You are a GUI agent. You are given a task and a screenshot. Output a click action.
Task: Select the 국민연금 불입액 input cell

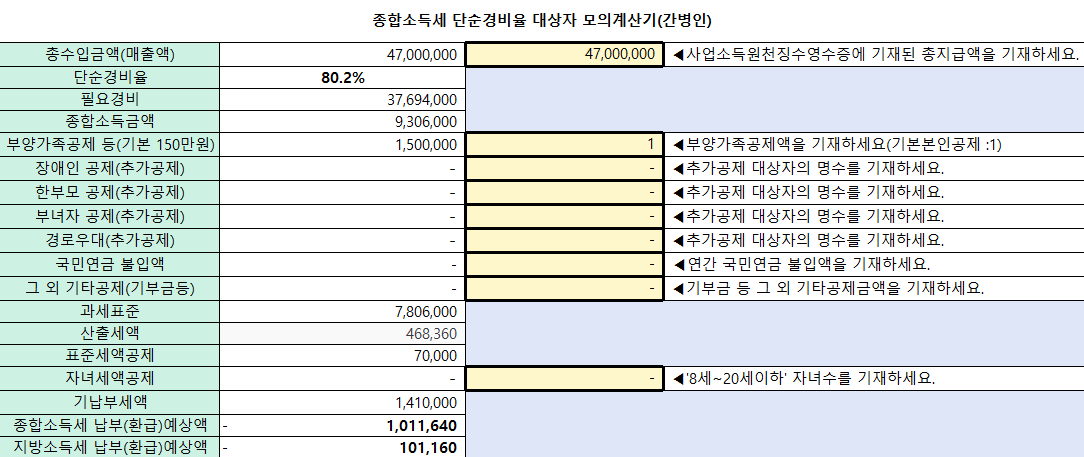tap(564, 264)
